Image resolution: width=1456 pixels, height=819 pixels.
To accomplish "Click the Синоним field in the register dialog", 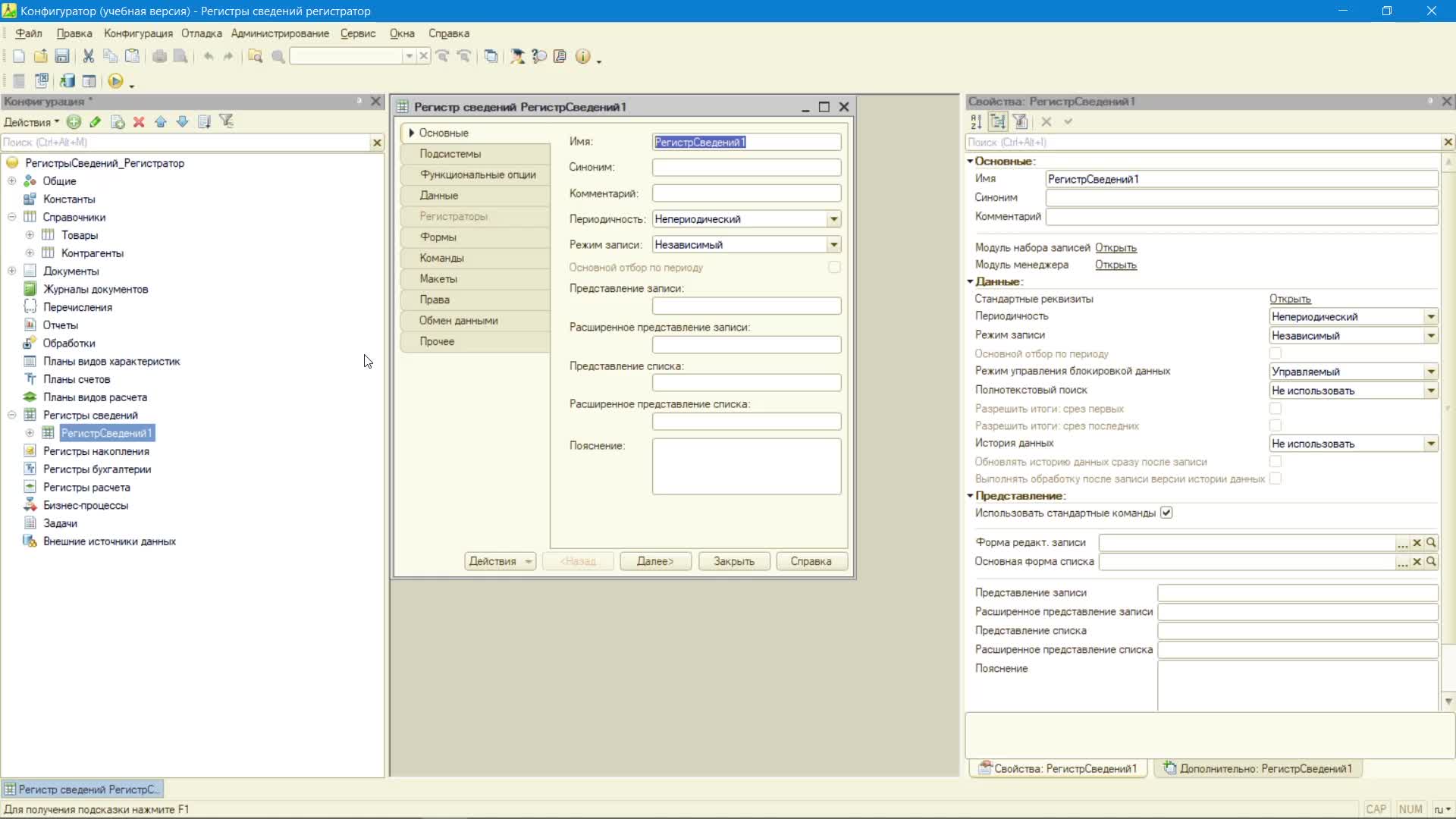I will tap(746, 168).
